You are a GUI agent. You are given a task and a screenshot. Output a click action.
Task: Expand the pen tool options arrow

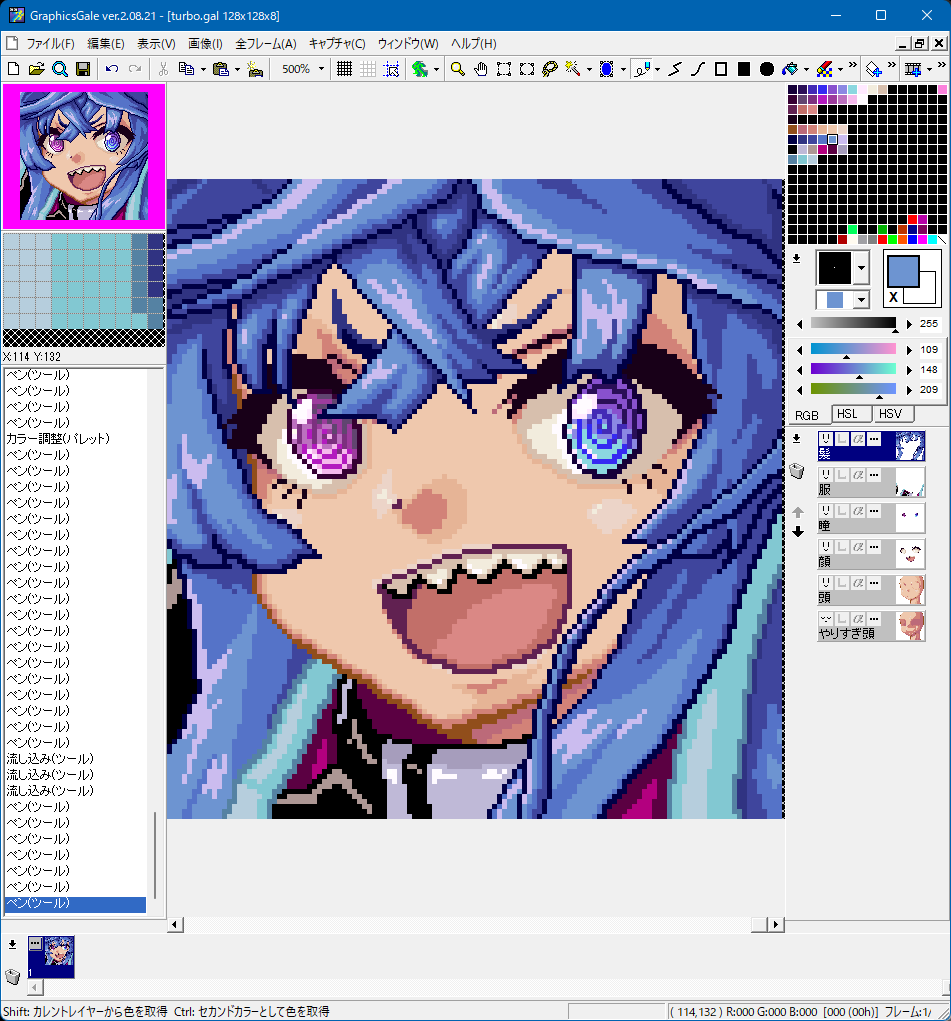[657, 69]
